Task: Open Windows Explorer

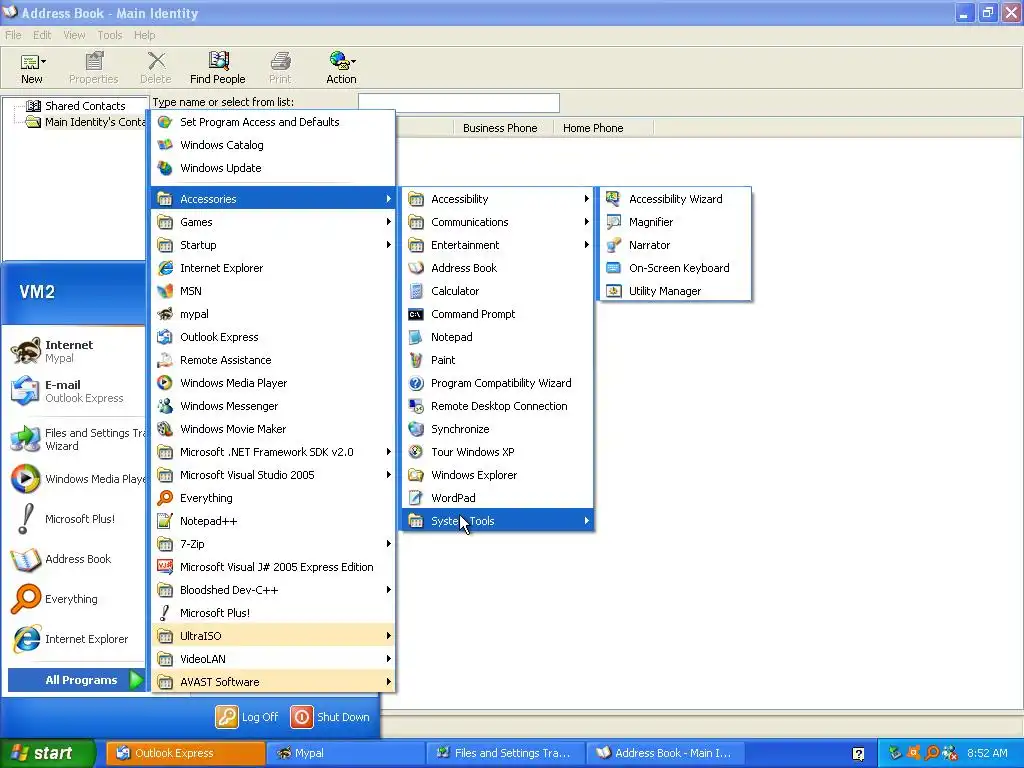Action: [x=498, y=475]
